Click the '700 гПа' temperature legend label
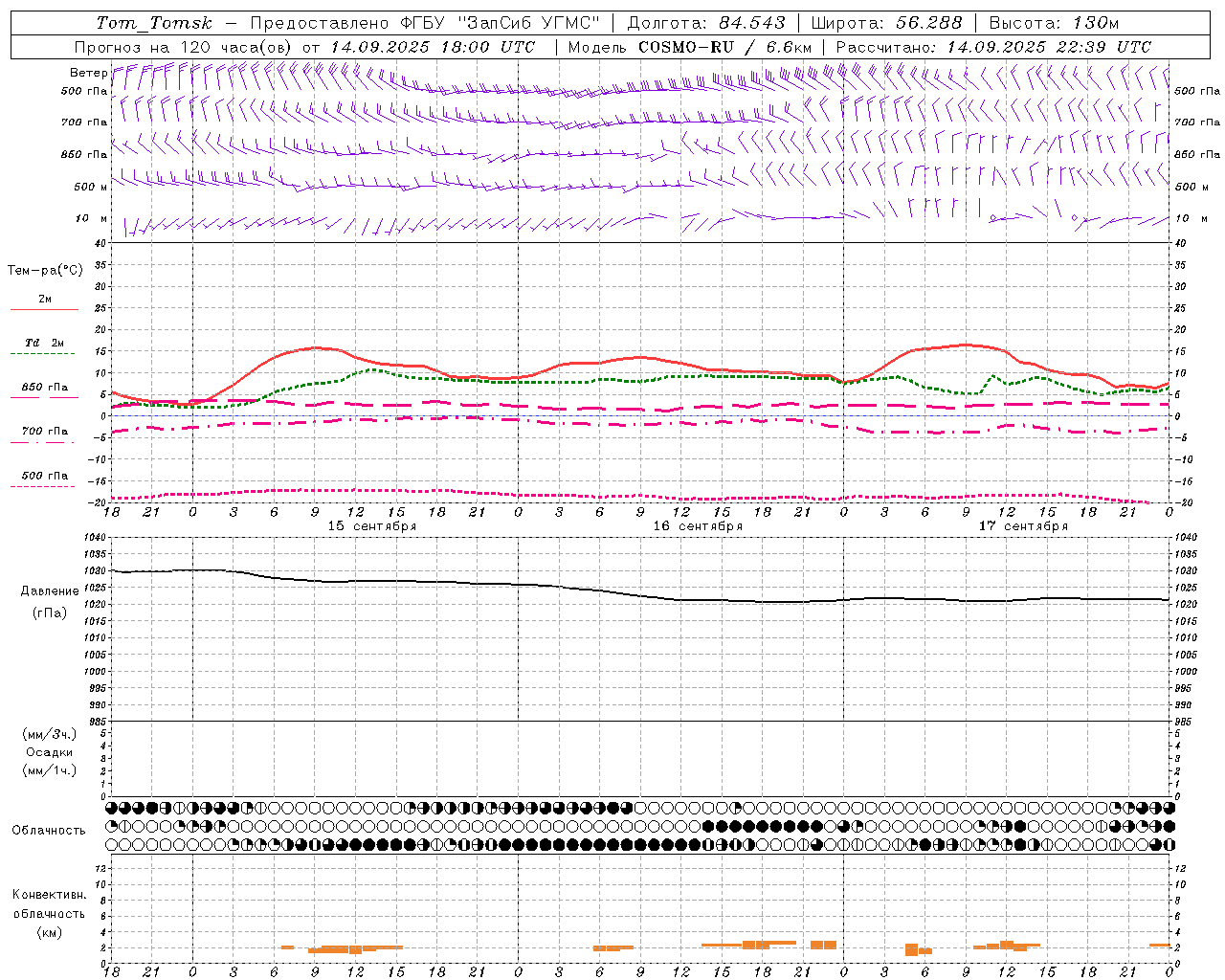Screen dimensions: 1225x980 (44, 431)
